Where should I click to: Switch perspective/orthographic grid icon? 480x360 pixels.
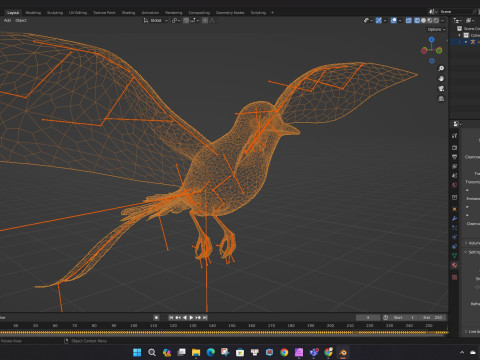coord(441,99)
